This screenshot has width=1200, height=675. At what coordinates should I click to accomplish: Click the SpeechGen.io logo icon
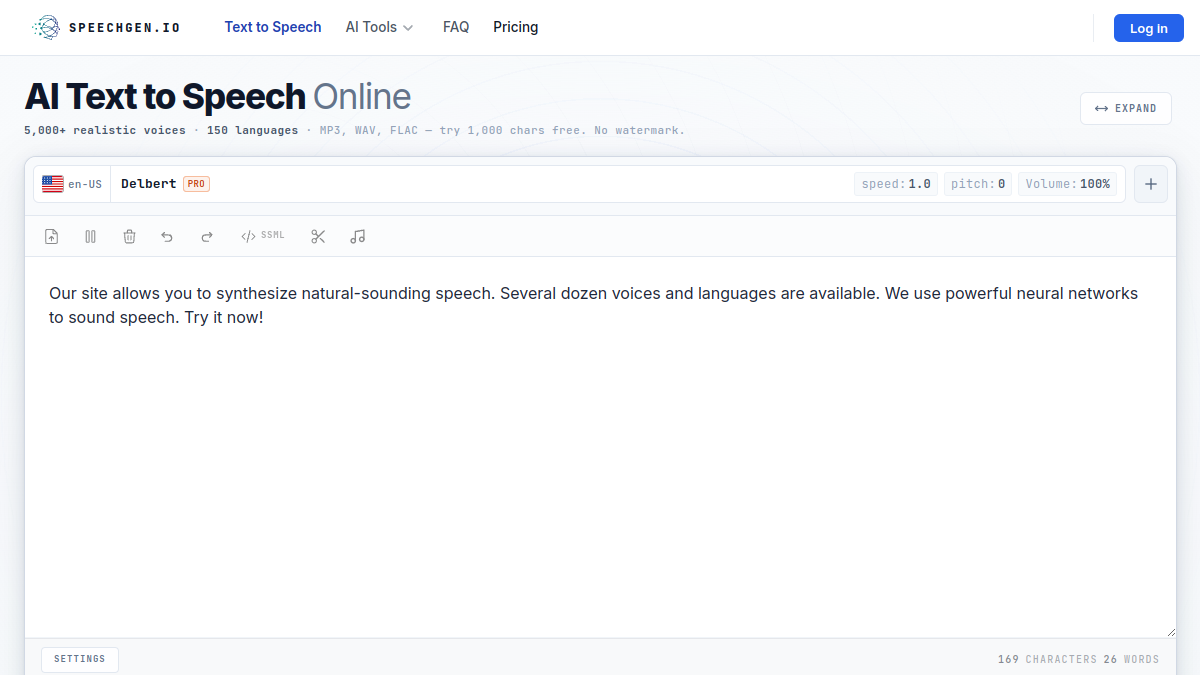point(46,28)
